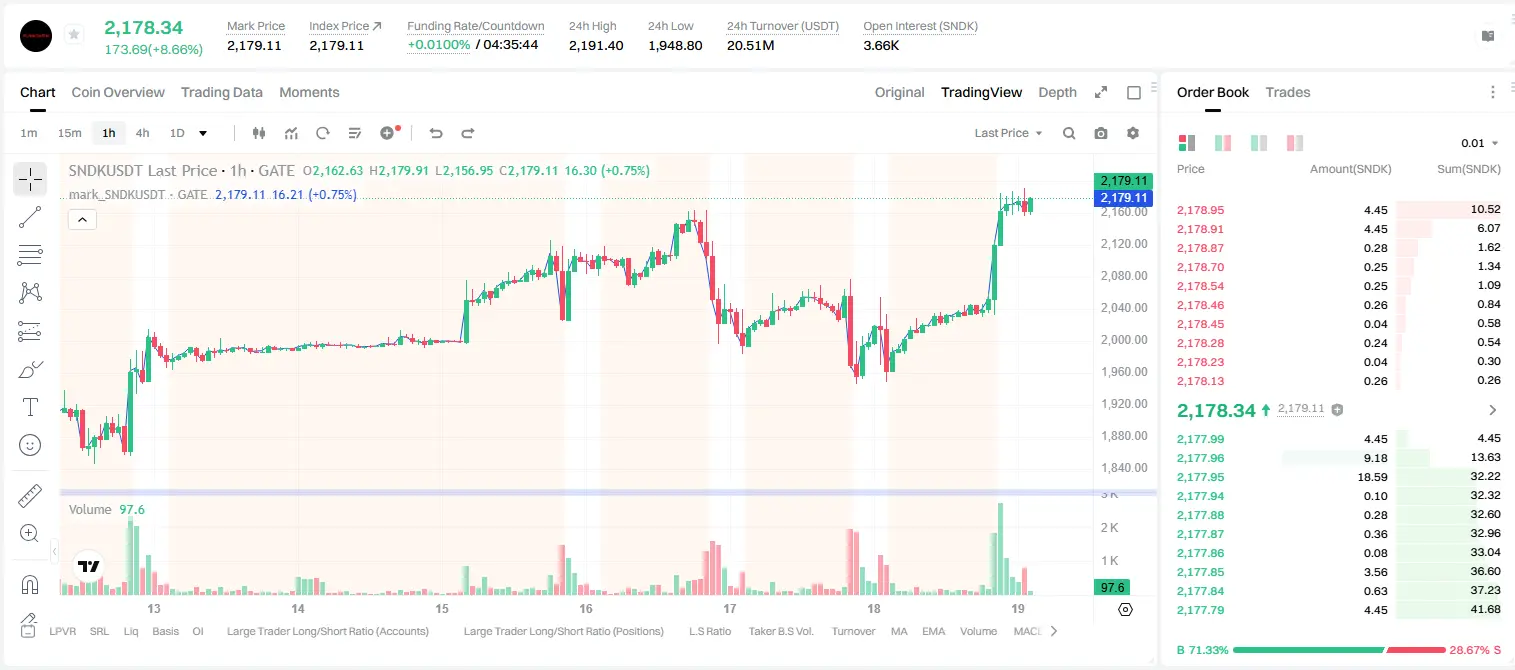Viewport: 1515px width, 670px height.
Task: Expand more timeframe options after 1D
Action: pyautogui.click(x=203, y=133)
